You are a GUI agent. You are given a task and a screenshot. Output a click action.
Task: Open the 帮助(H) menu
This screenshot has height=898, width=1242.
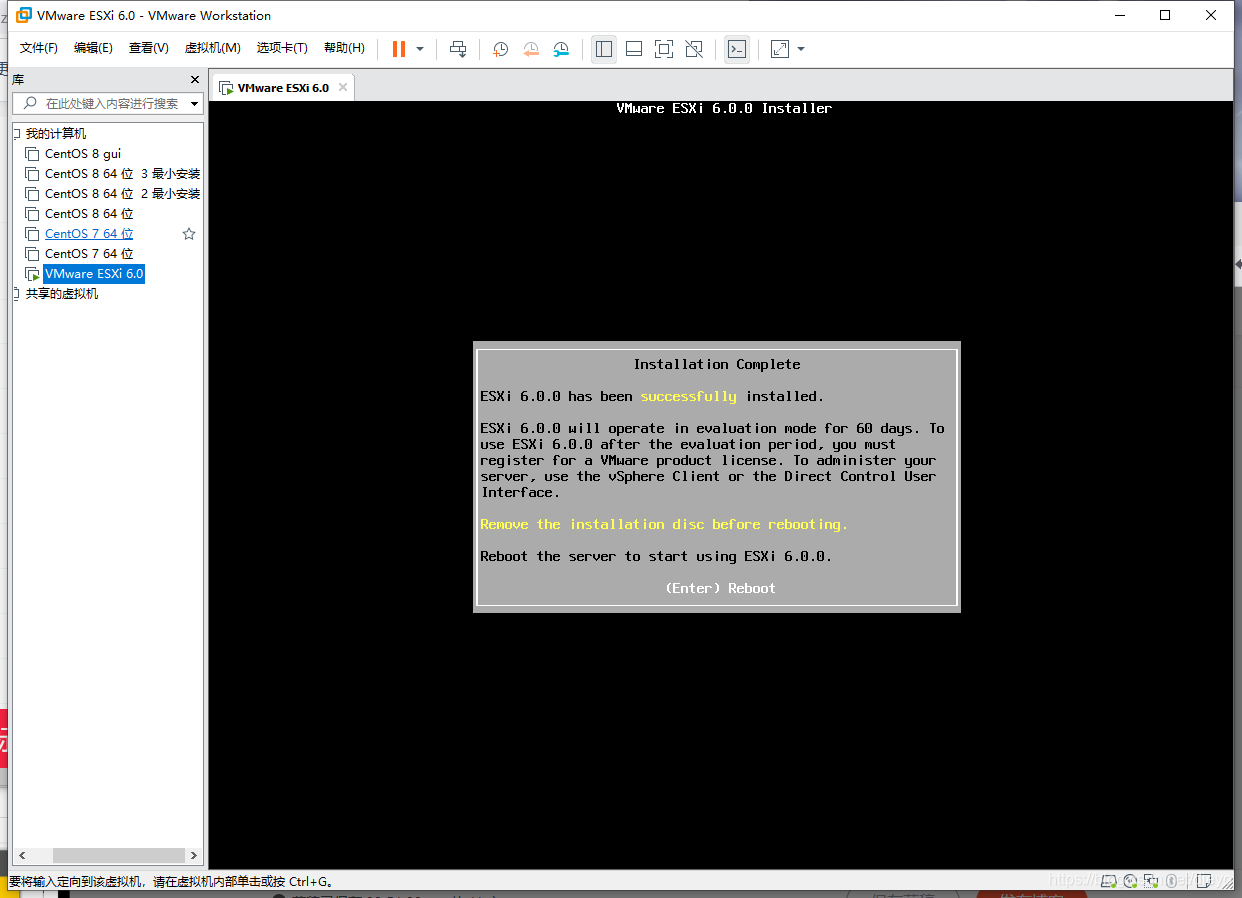pos(344,48)
